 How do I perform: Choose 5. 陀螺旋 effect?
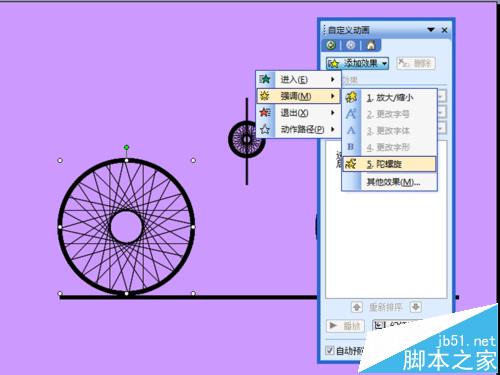tap(389, 164)
